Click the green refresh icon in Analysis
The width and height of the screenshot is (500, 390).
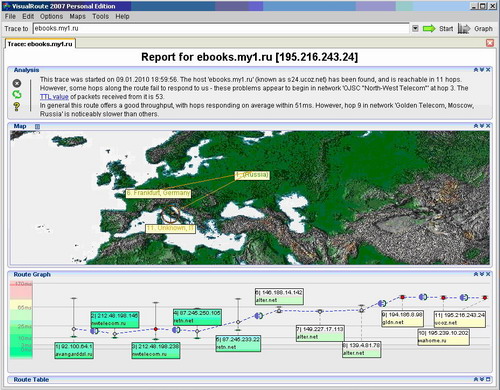click(x=17, y=95)
